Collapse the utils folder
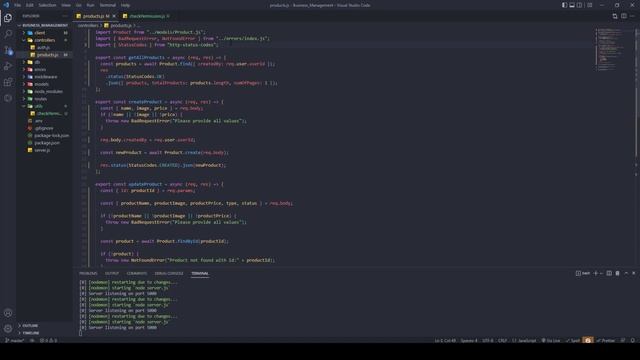 click(44, 106)
